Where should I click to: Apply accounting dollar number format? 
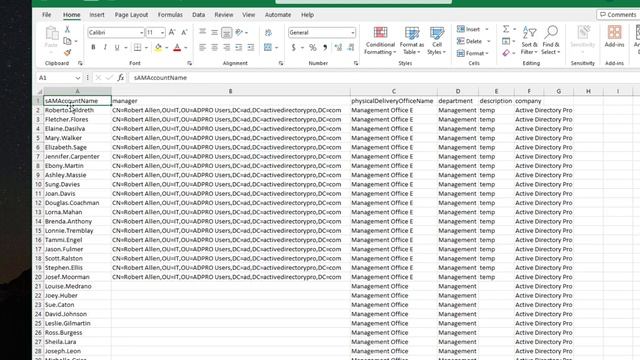click(293, 48)
